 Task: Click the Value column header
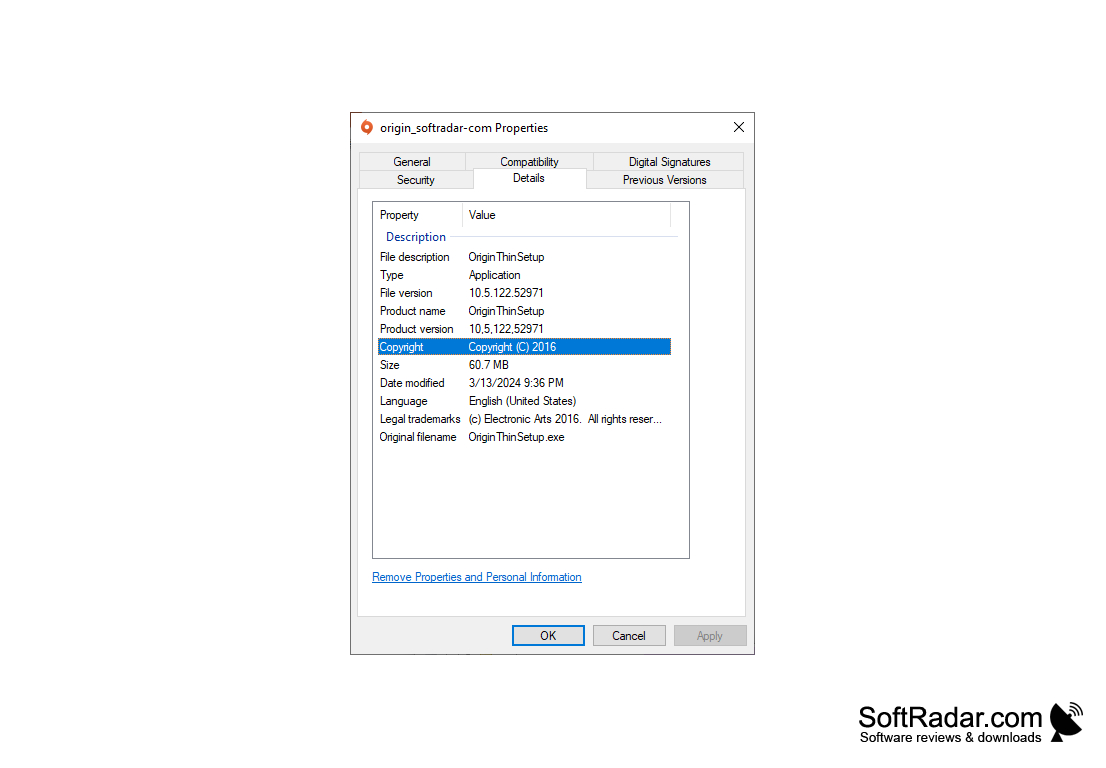[x=566, y=215]
